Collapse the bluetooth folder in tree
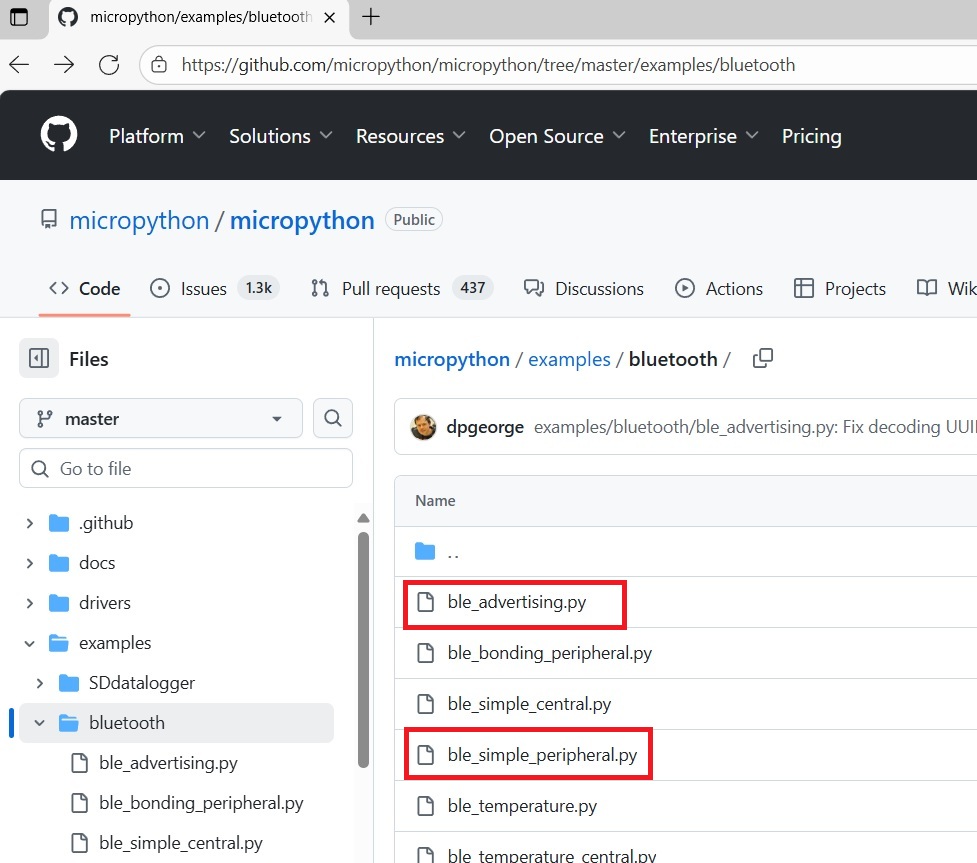This screenshot has height=863, width=977. [x=40, y=723]
